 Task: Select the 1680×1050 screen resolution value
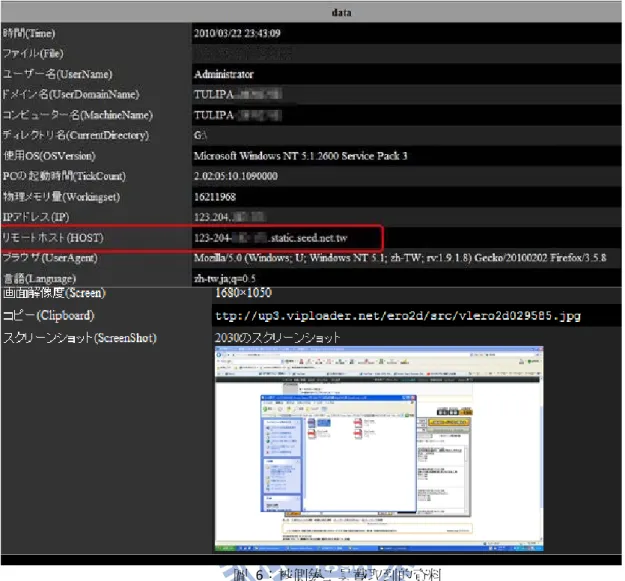[244, 293]
